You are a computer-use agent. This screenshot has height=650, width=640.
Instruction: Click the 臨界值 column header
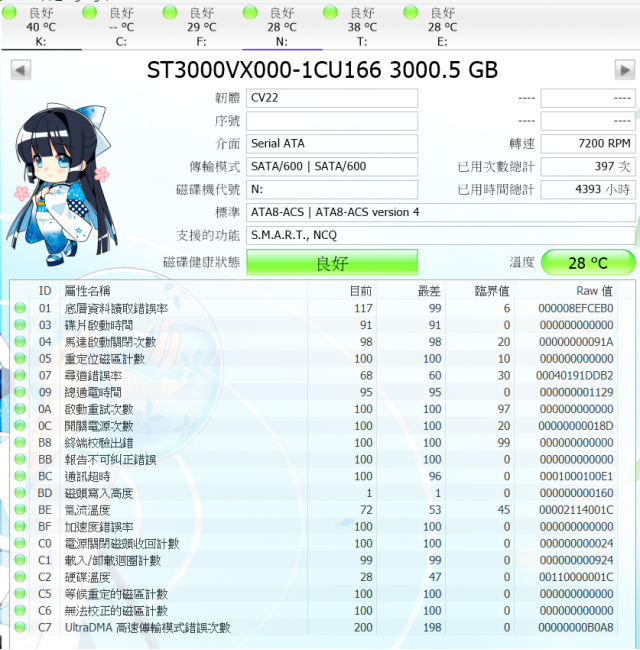click(480, 291)
